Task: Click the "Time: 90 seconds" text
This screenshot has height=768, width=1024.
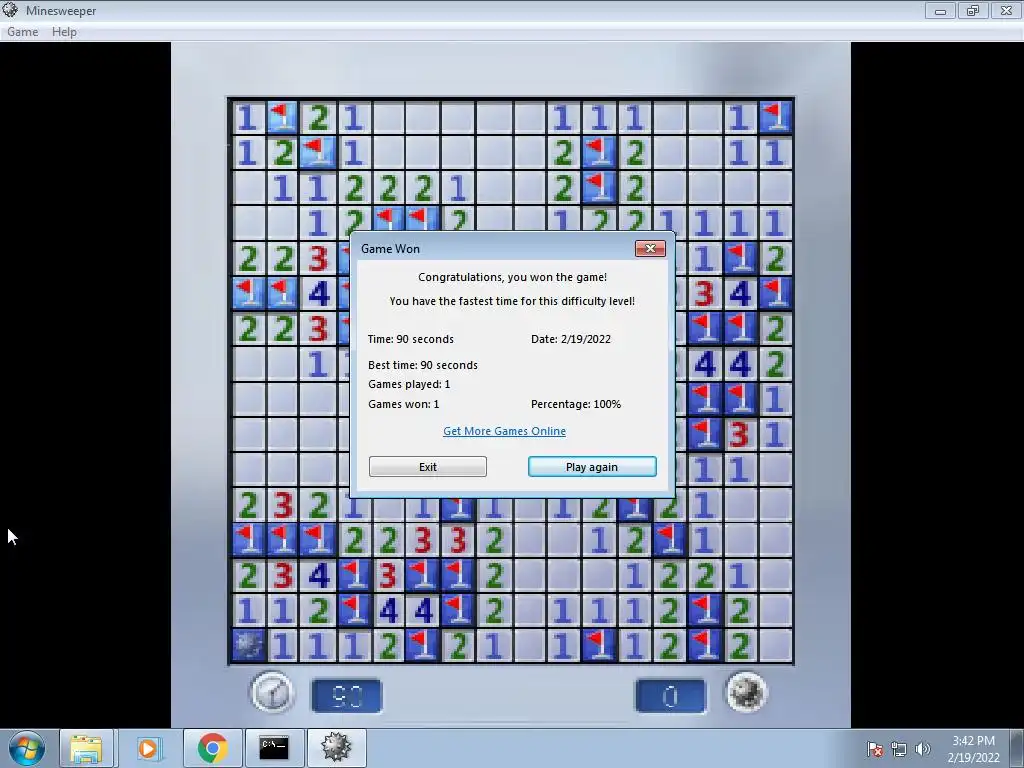Action: [x=410, y=339]
